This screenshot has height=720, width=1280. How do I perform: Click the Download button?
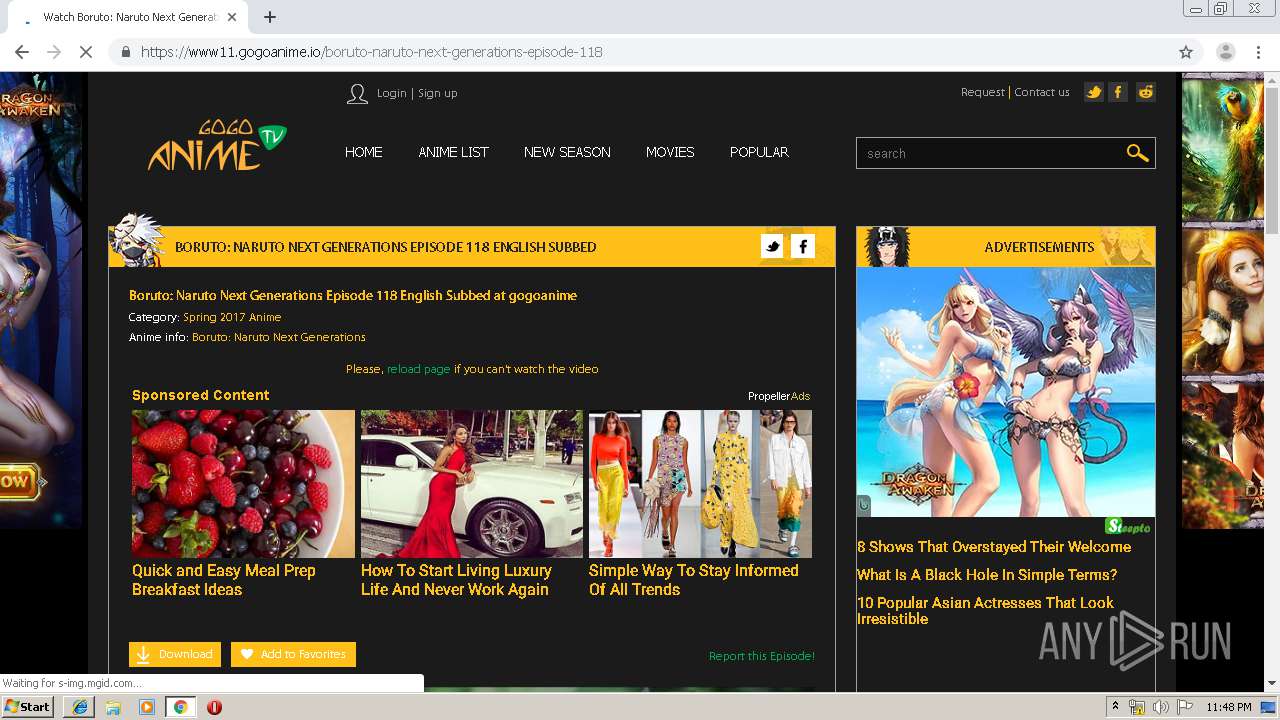click(175, 654)
